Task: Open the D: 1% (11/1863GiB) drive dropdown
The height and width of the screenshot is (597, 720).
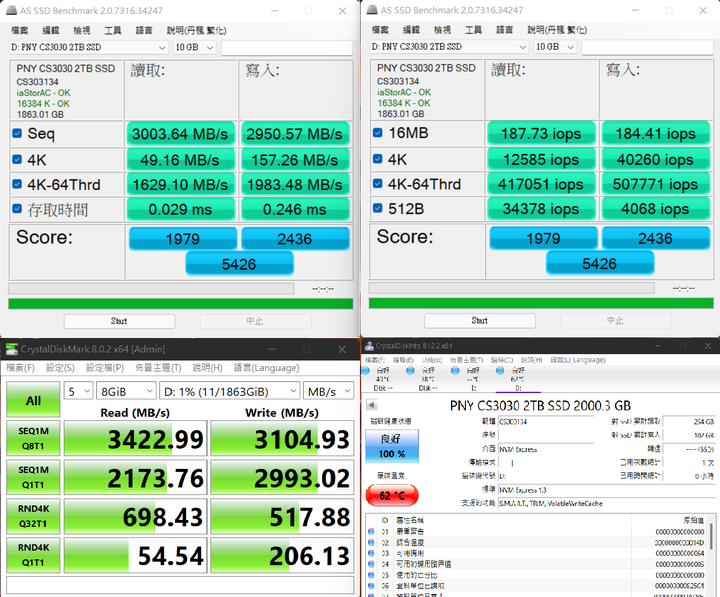Action: (x=230, y=391)
